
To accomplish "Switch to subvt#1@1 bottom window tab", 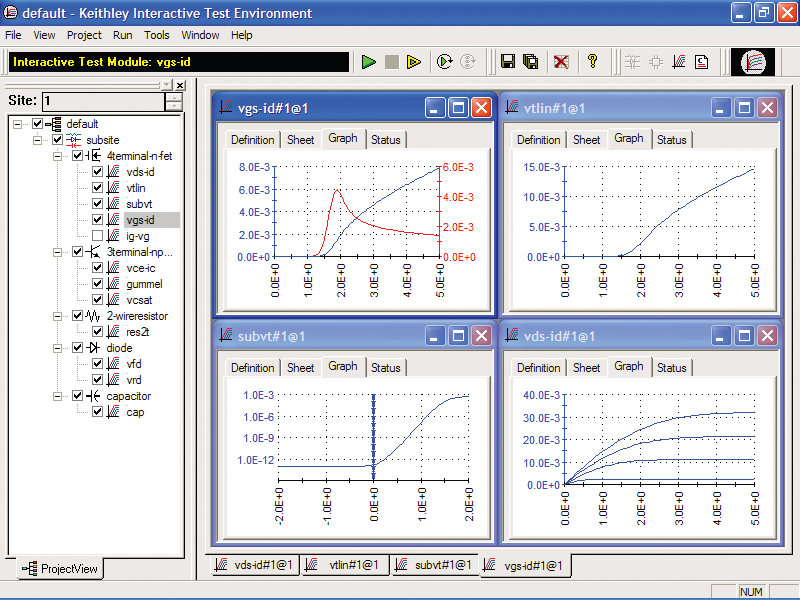I will pyautogui.click(x=435, y=565).
